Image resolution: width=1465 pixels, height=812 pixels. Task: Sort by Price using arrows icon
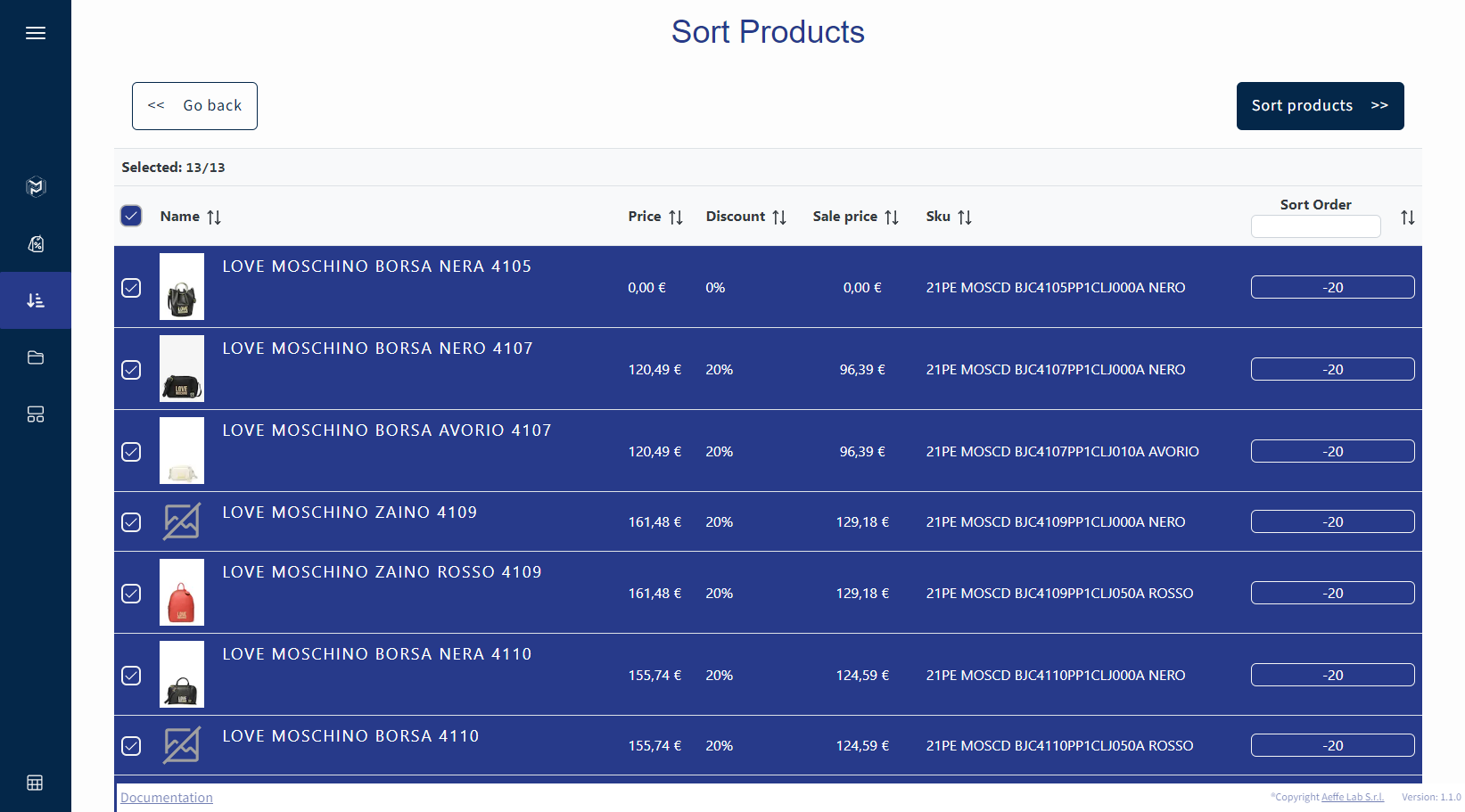676,217
